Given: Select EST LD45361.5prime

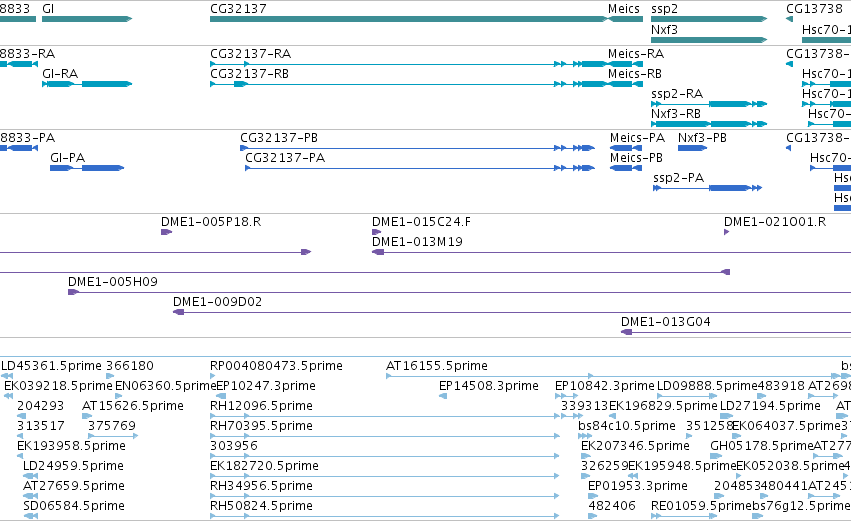Looking at the screenshot, I should [x=51, y=366].
